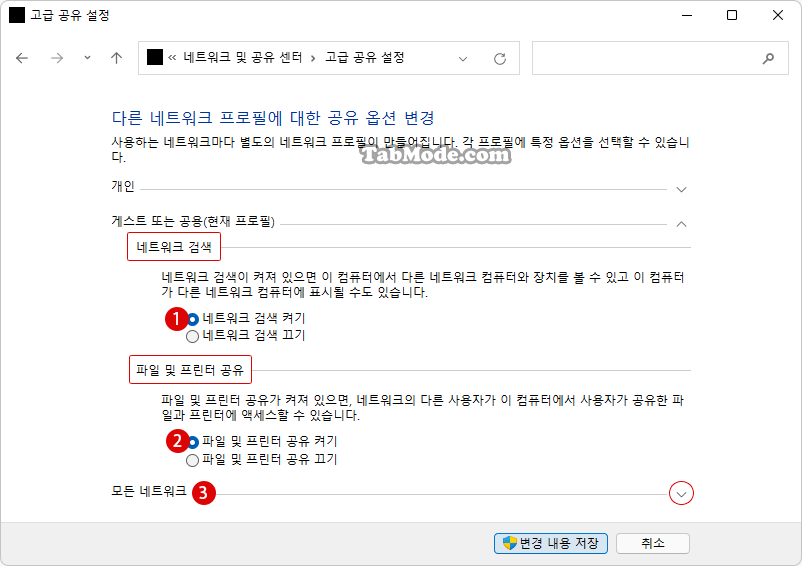Viewport: 802px width, 566px height.
Task: Focus the search input box
Action: (x=660, y=58)
